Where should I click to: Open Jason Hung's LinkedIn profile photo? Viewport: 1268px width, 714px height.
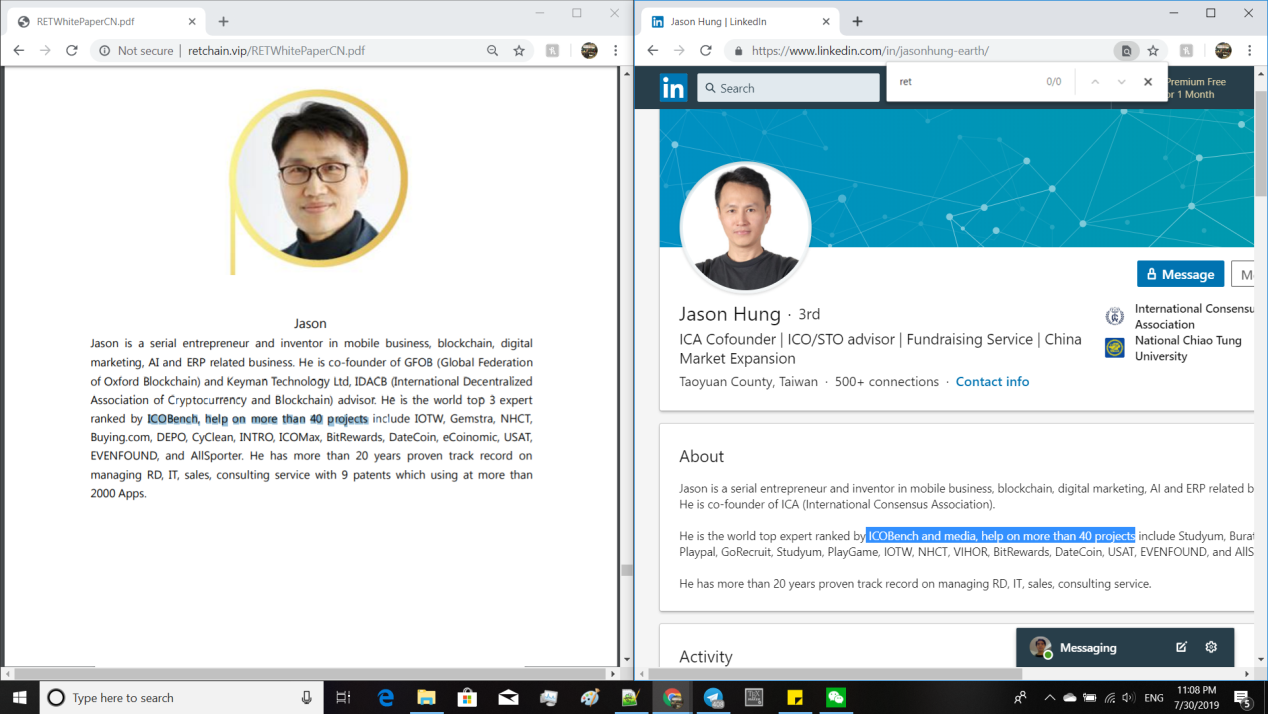pos(745,227)
